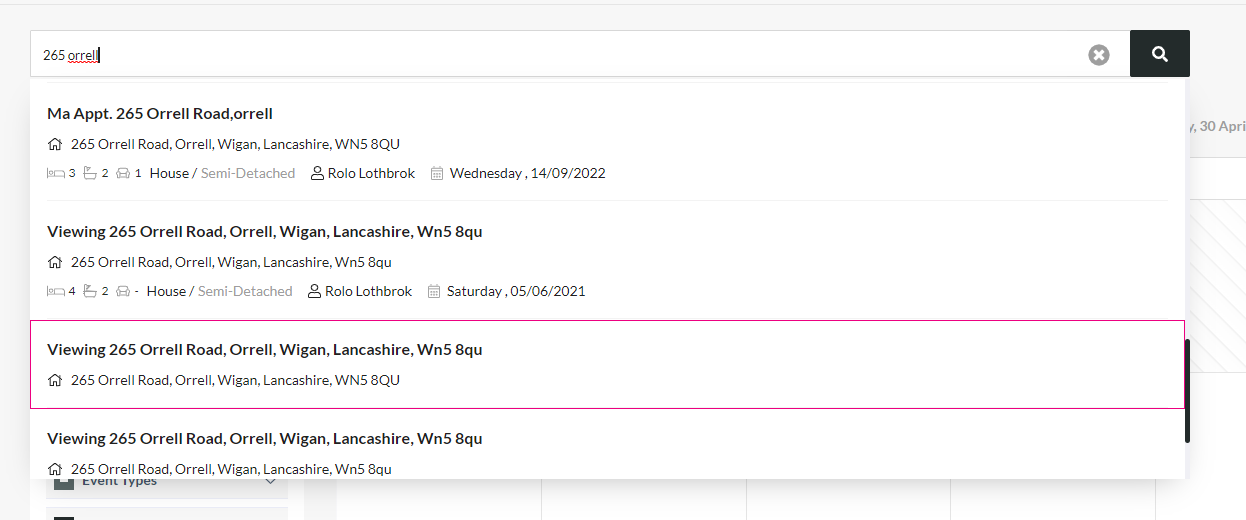Click car parking icon in first result
The height and width of the screenshot is (520, 1246).
coord(124,173)
